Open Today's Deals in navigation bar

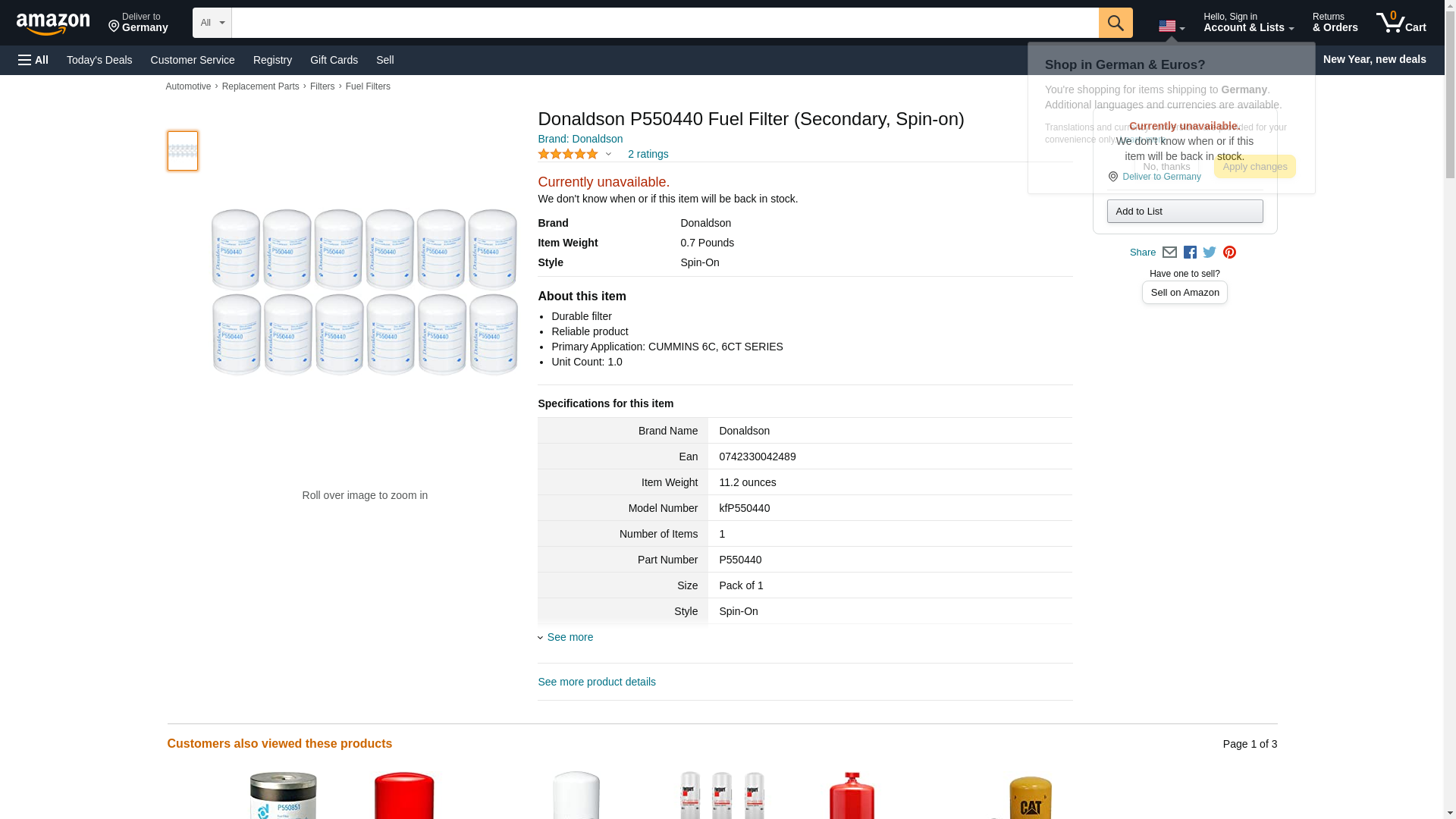tap(99, 60)
